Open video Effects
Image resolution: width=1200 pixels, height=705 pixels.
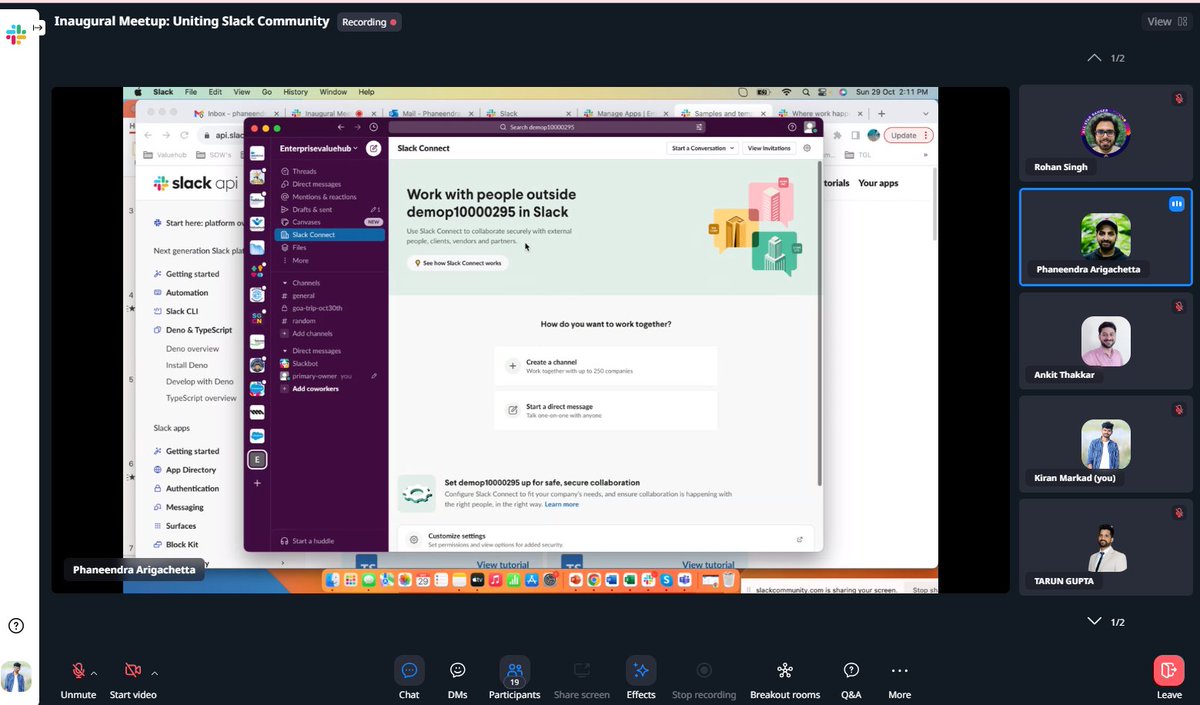(x=641, y=678)
